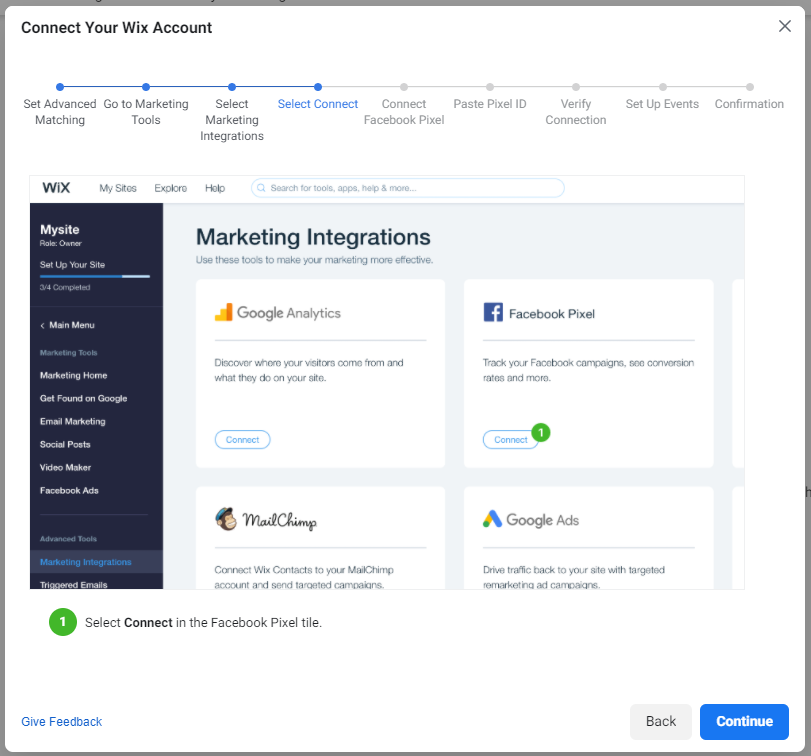The height and width of the screenshot is (756, 811).
Task: Open Triggered Emails in sidebar
Action: click(73, 585)
